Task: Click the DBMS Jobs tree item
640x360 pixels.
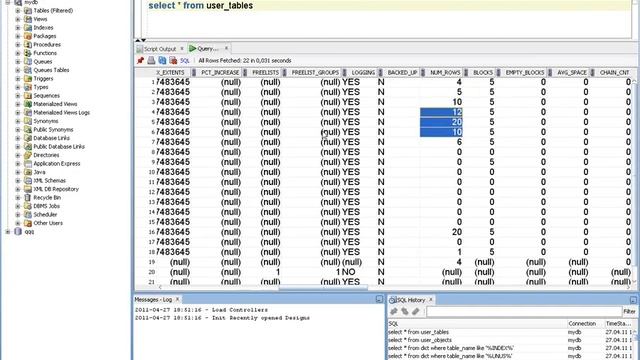Action: (46, 206)
